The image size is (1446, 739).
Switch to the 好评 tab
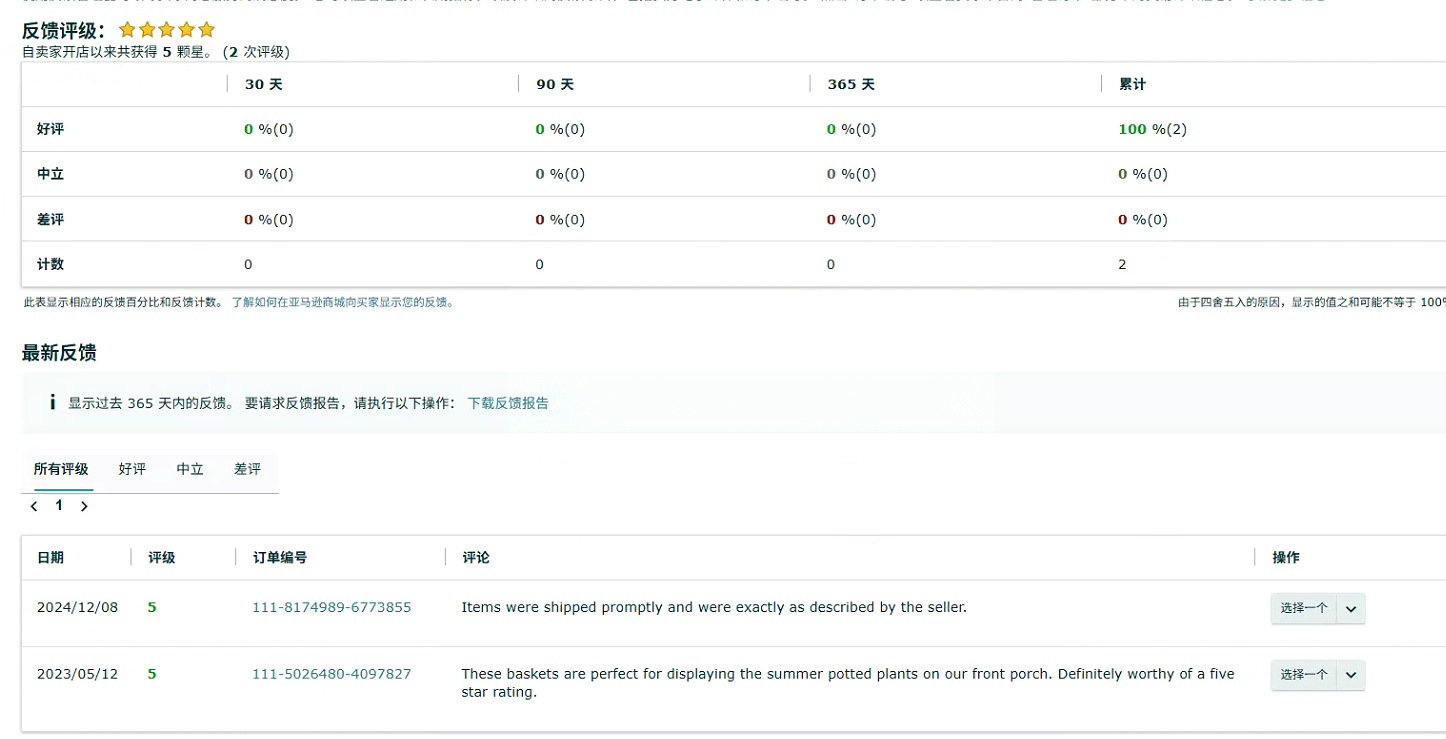[x=132, y=469]
